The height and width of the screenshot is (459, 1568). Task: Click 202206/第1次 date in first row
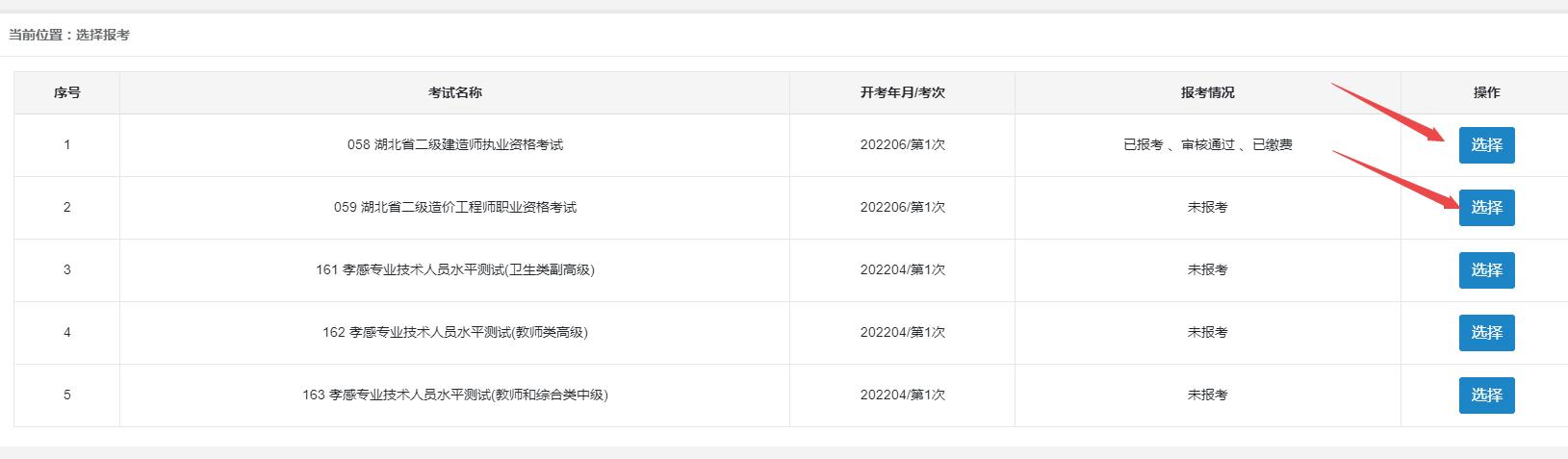[x=902, y=145]
